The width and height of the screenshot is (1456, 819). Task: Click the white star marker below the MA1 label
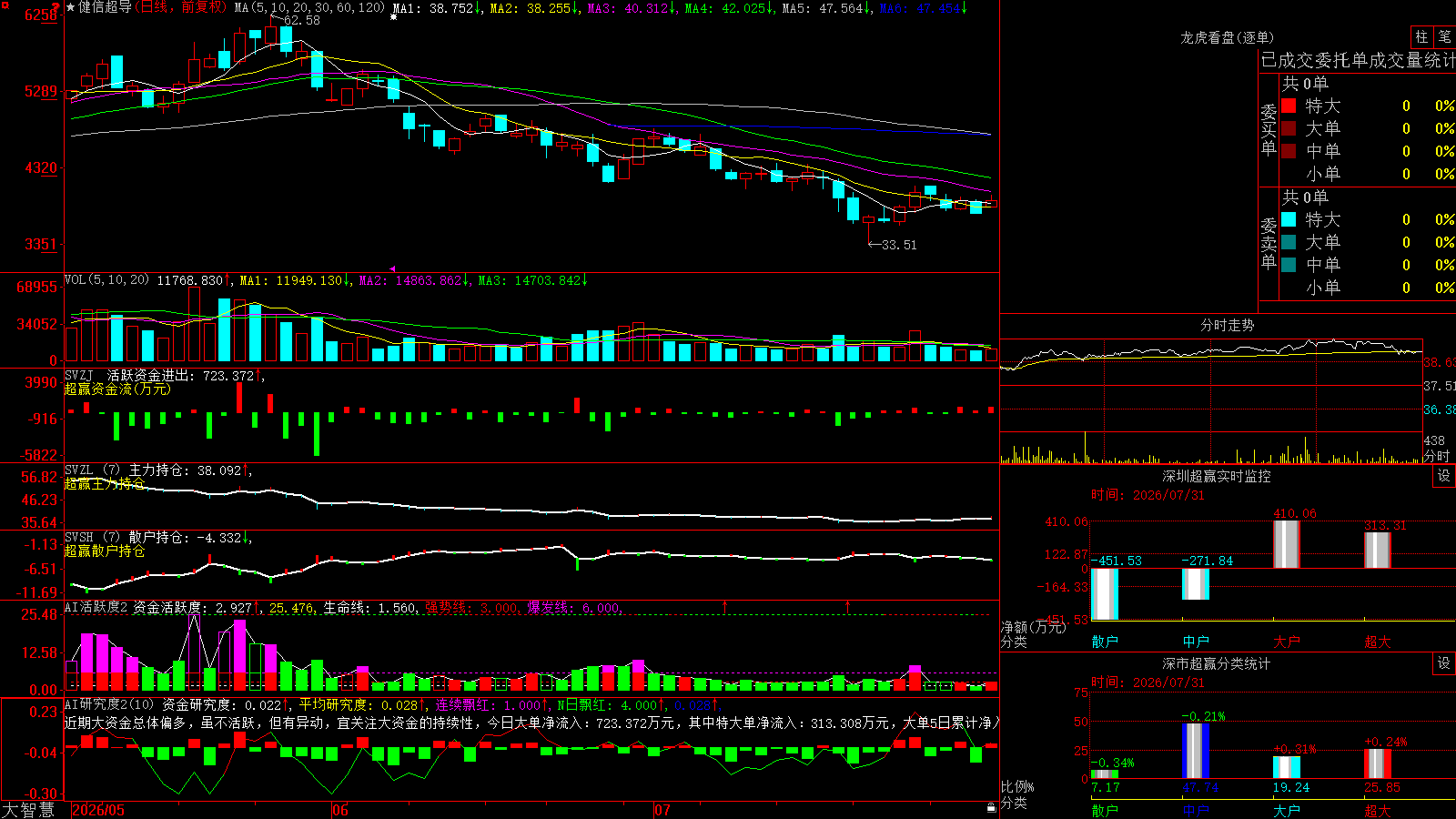[393, 17]
